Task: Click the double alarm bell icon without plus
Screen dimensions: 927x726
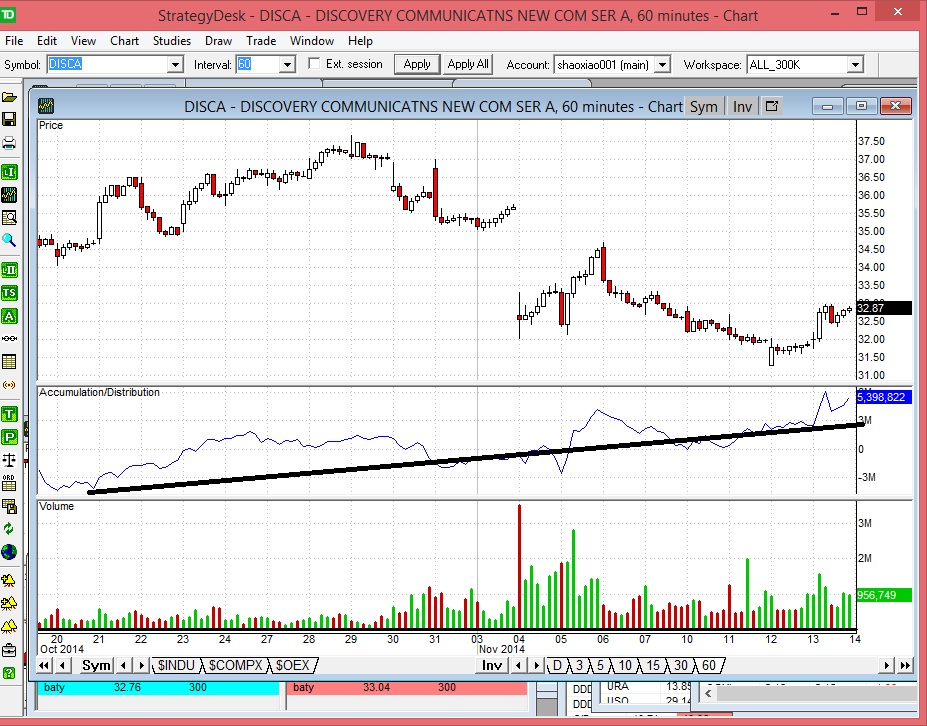Action: coord(9,627)
